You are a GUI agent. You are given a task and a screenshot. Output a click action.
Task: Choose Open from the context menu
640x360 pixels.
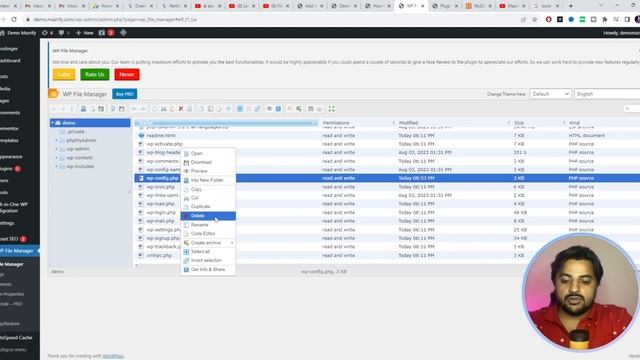[x=208, y=153]
